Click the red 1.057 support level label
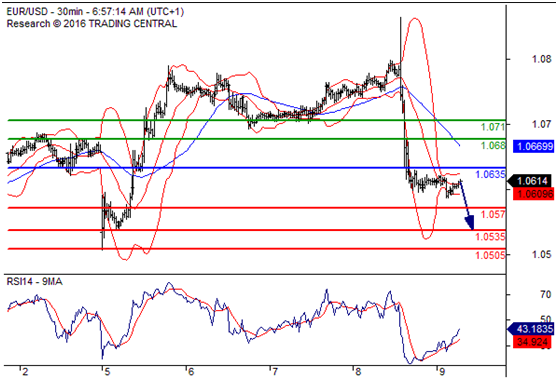558x381 pixels. click(x=493, y=214)
